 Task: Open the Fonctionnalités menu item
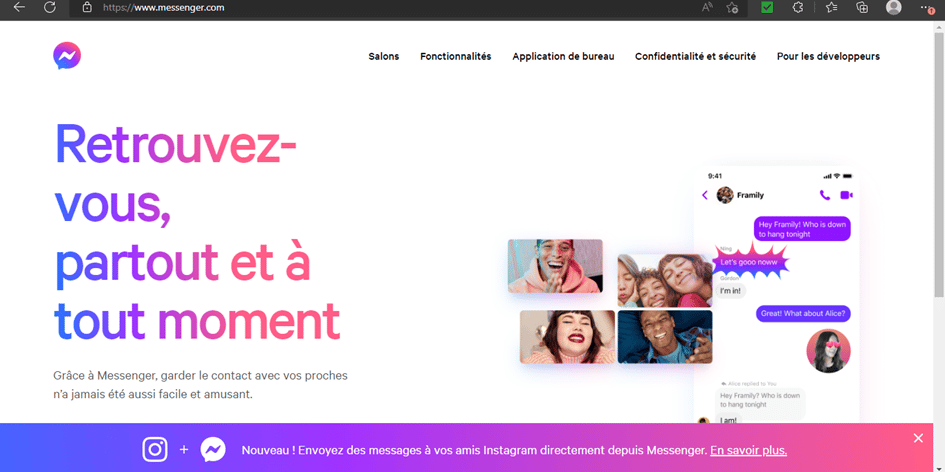click(456, 56)
